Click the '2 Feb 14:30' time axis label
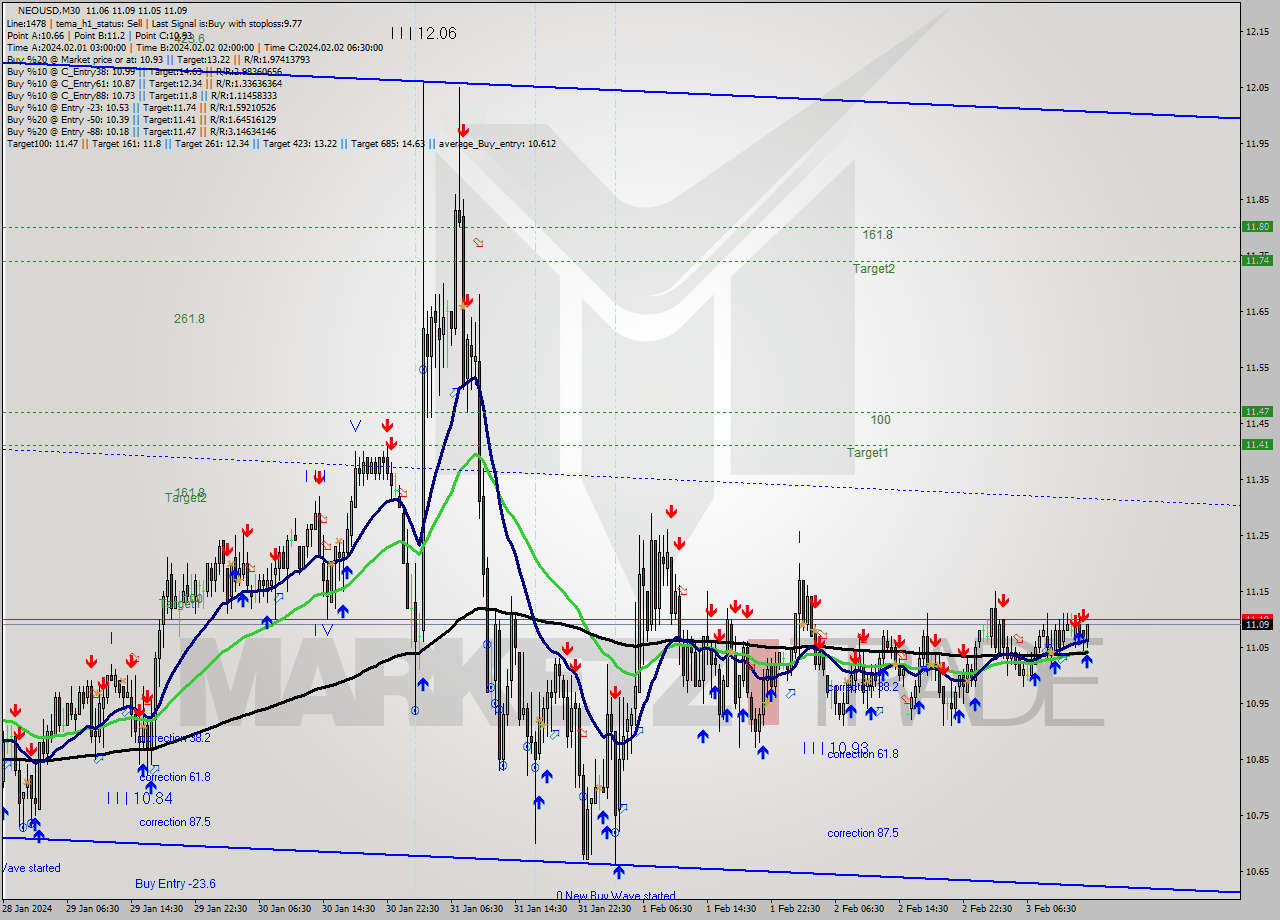This screenshot has height=920, width=1280. 923,909
